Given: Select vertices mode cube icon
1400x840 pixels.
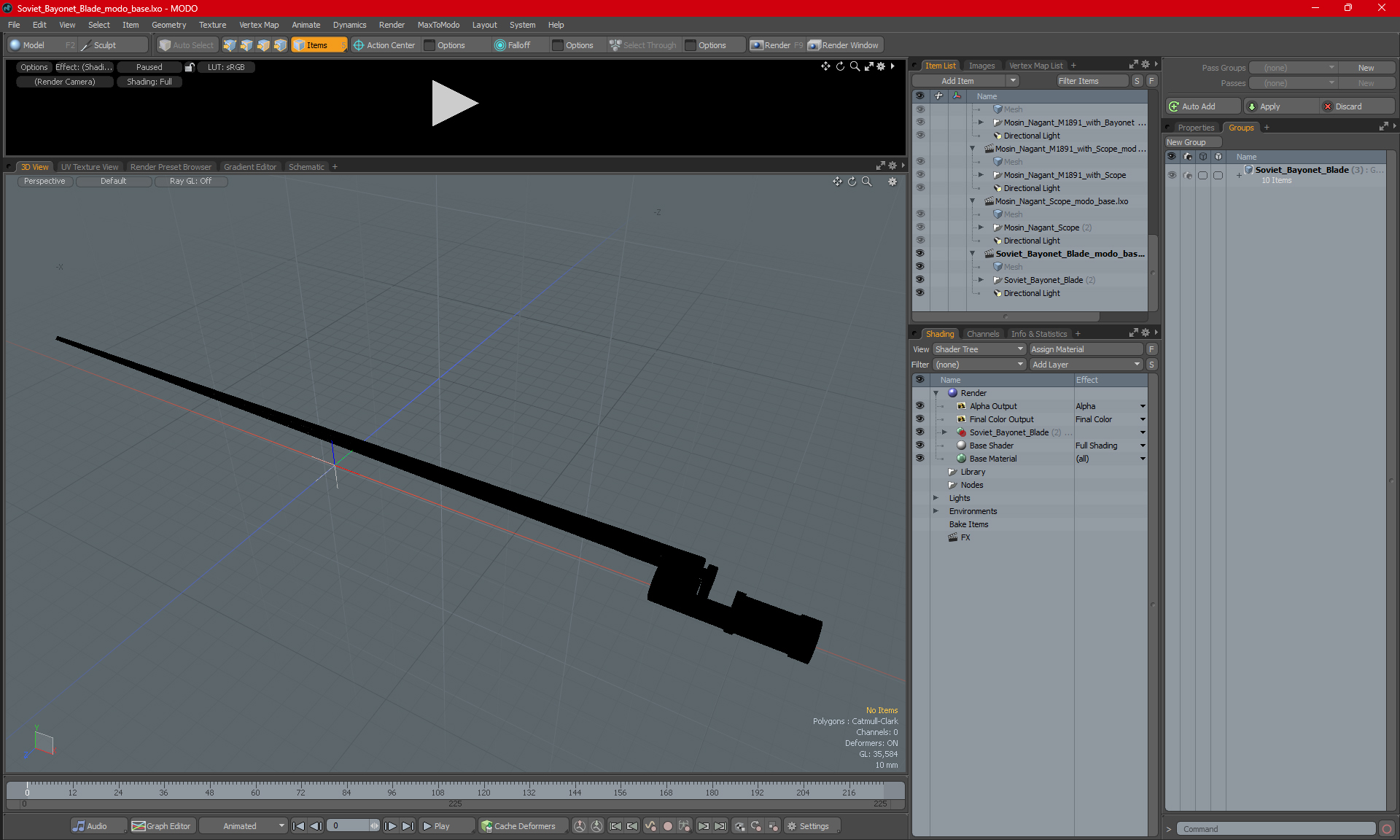Looking at the screenshot, I should coord(230,45).
